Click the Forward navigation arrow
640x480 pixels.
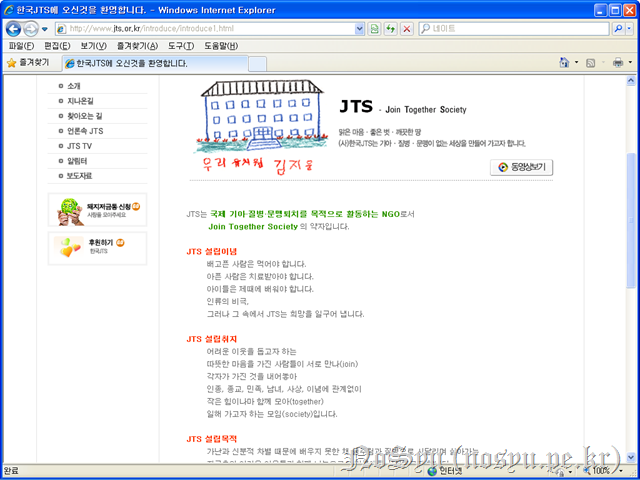pos(31,29)
